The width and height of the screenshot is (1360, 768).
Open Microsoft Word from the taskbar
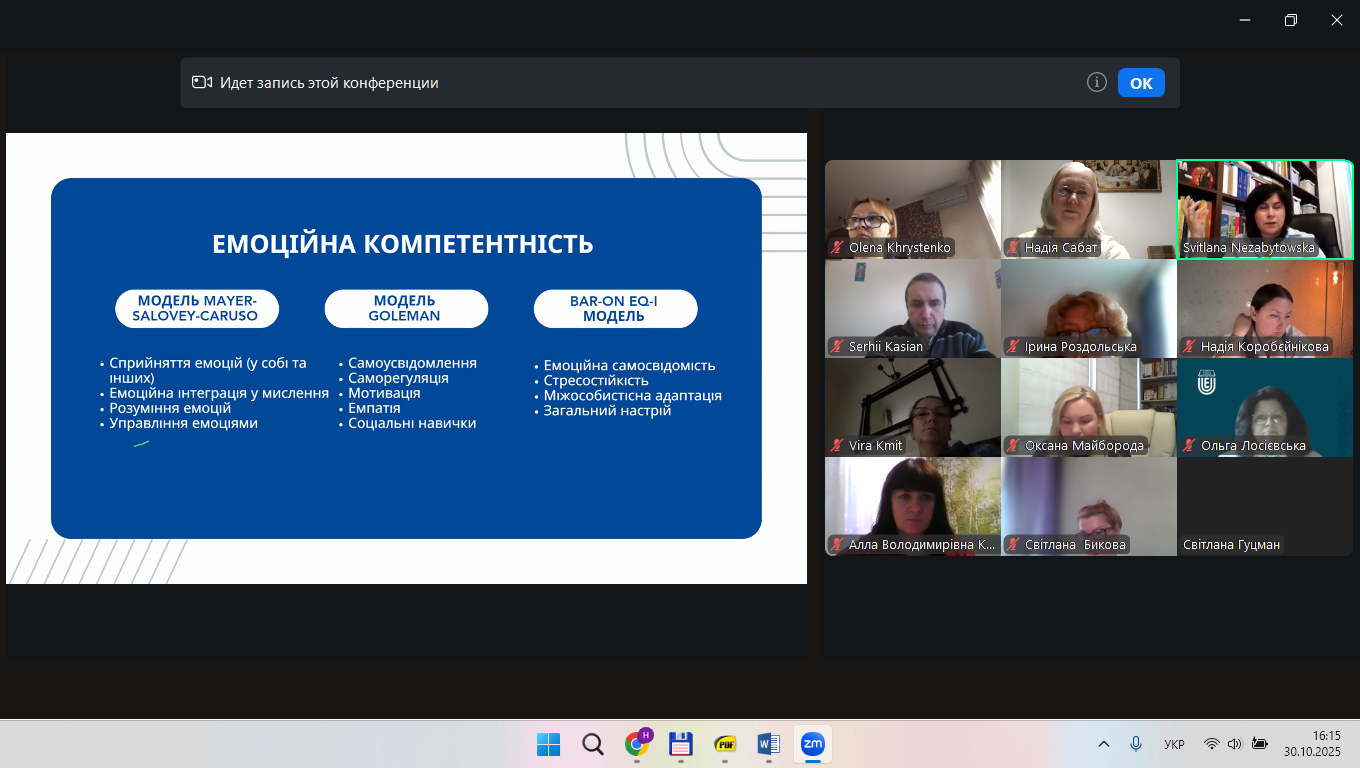tap(768, 744)
